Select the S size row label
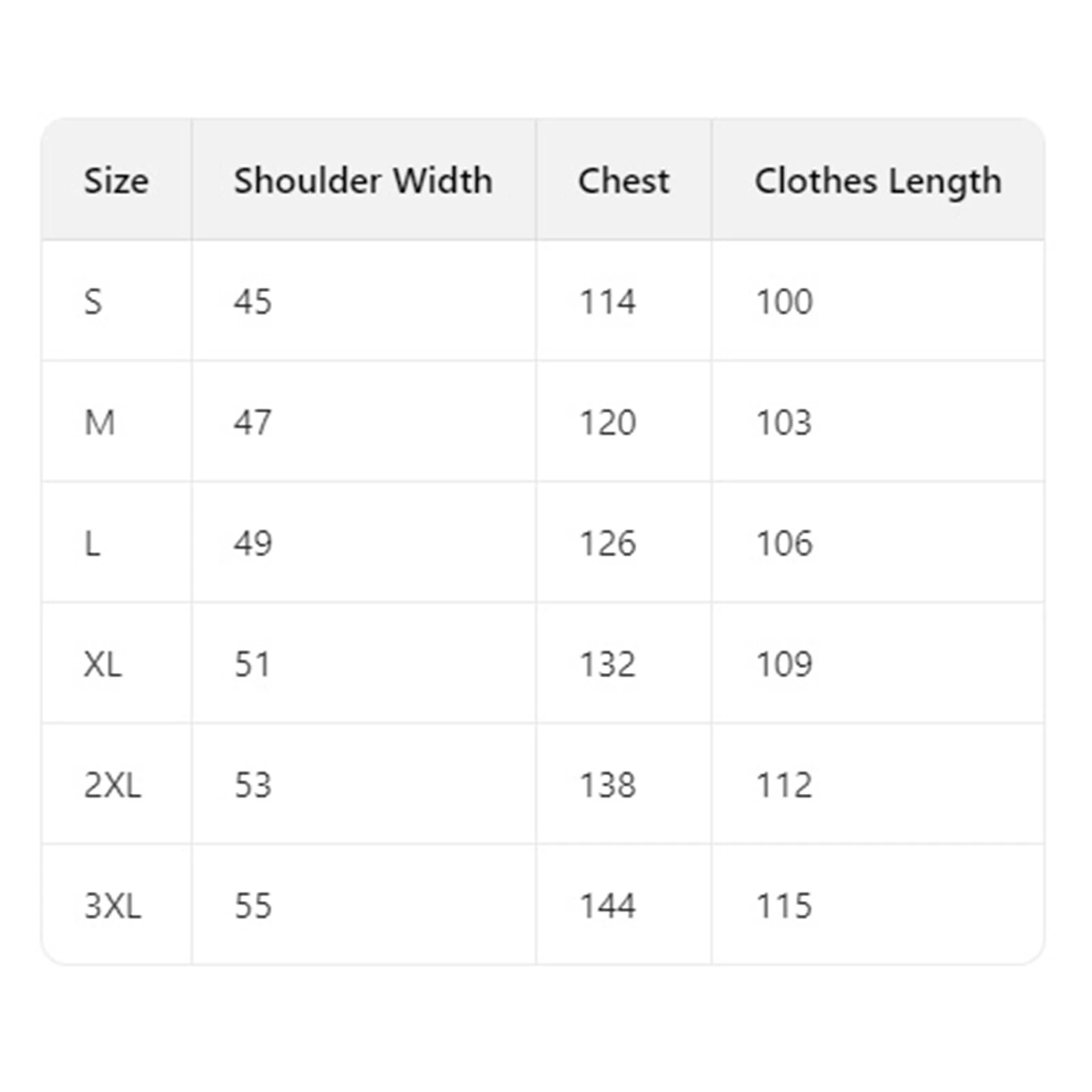The image size is (1092, 1092). 93,302
